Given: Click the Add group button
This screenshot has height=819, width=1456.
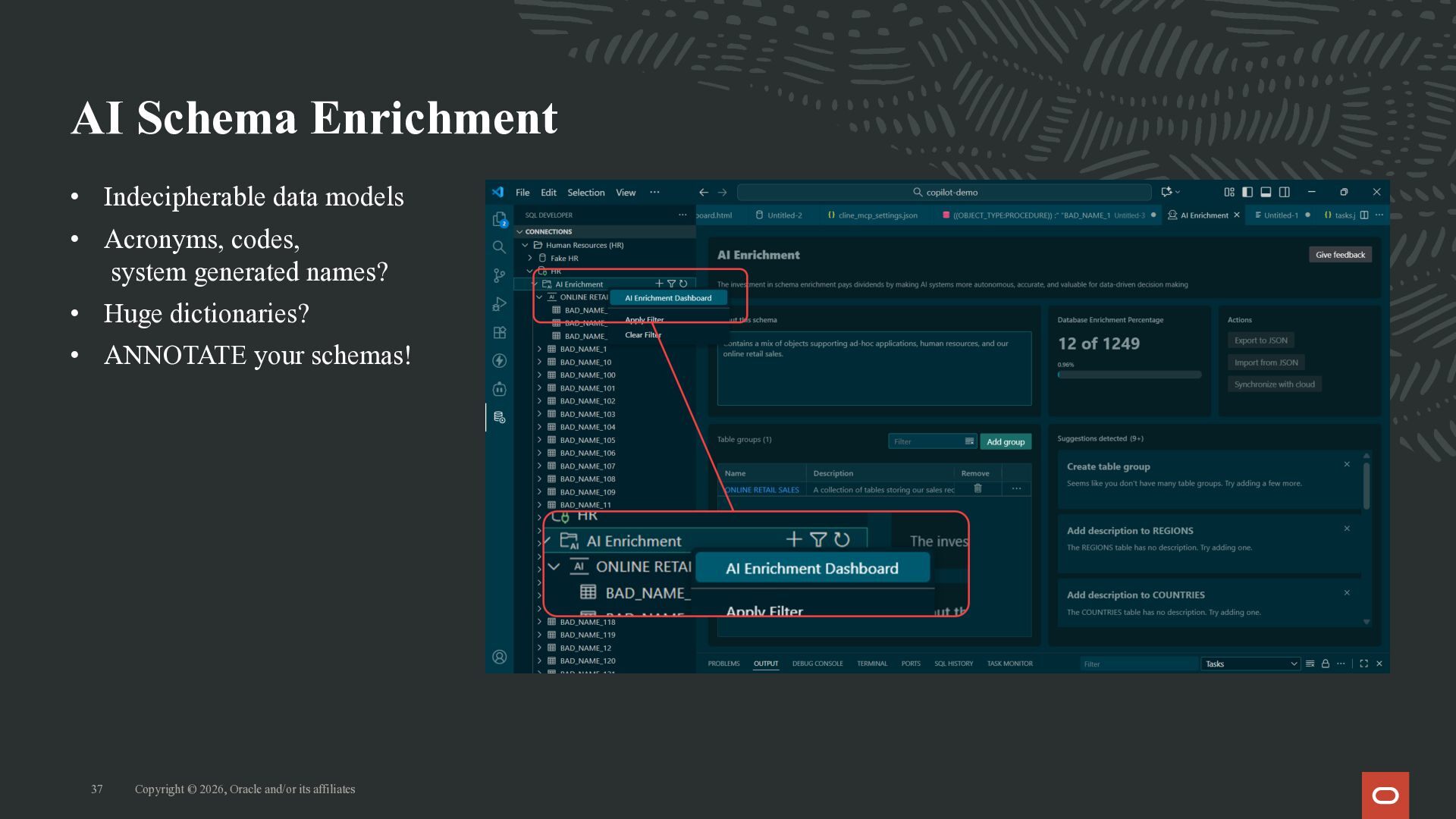Looking at the screenshot, I should click(1006, 441).
